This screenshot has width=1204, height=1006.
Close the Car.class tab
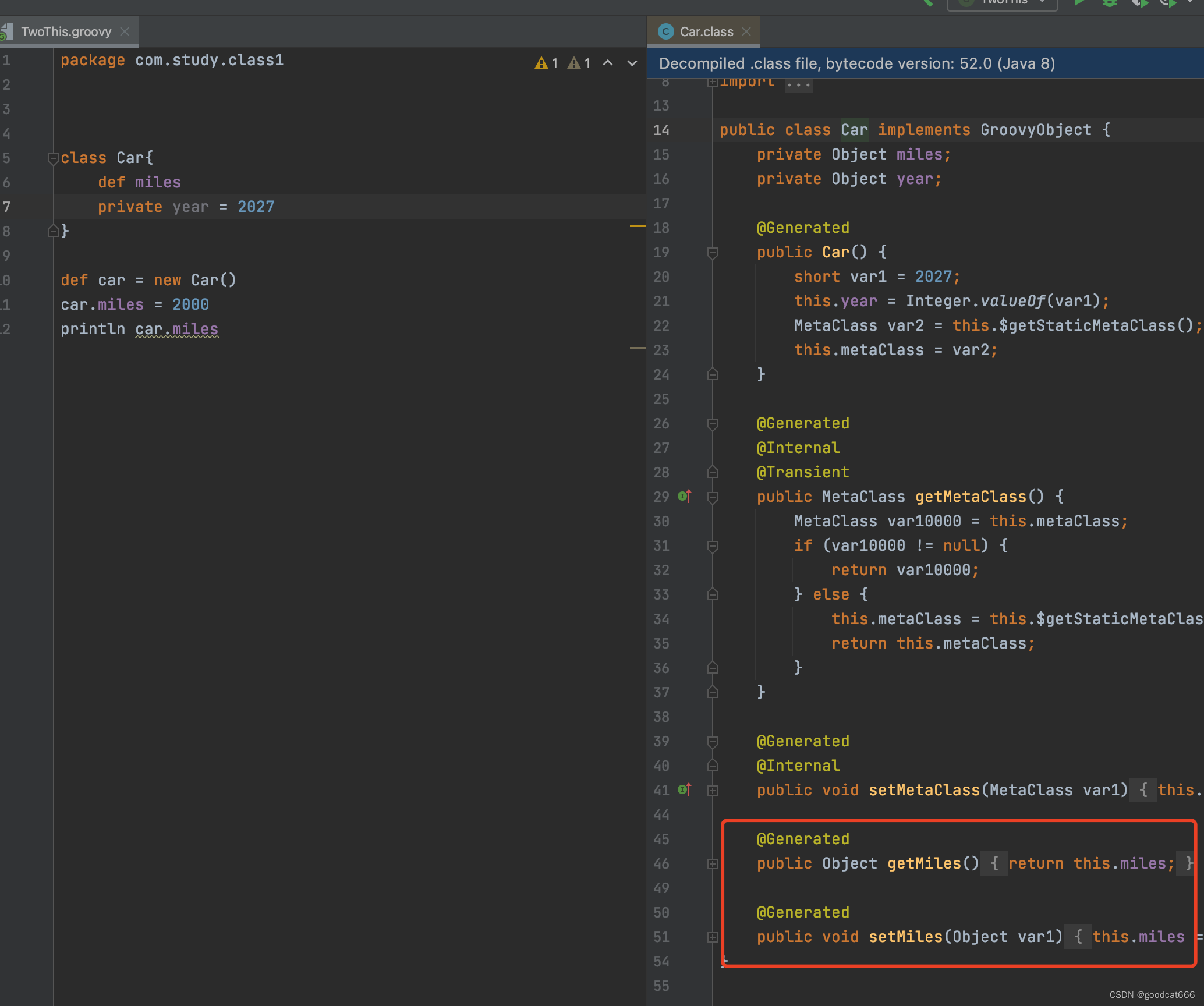[747, 31]
